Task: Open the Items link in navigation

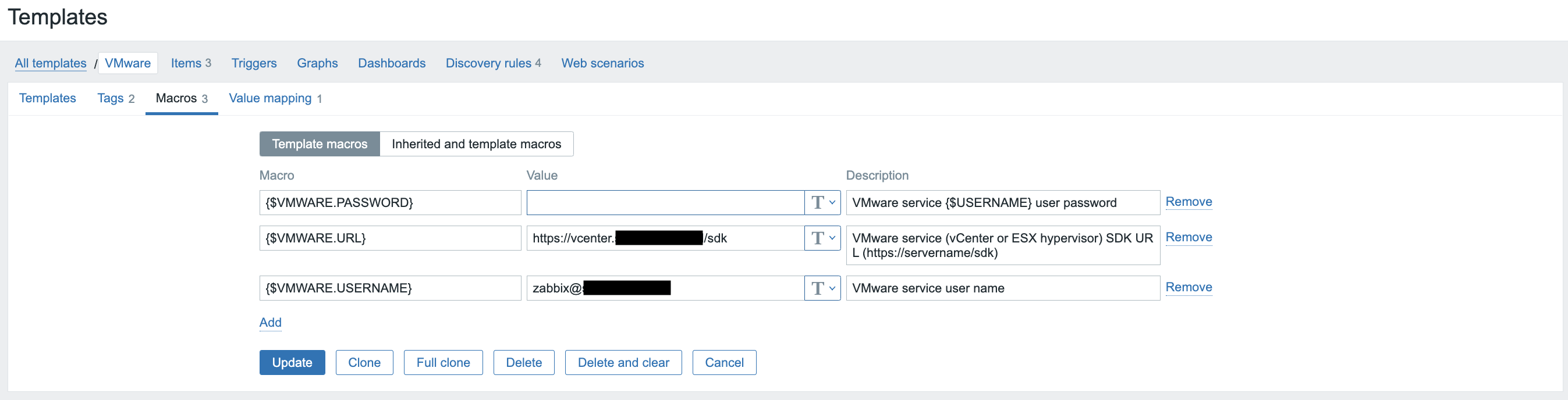Action: (186, 63)
